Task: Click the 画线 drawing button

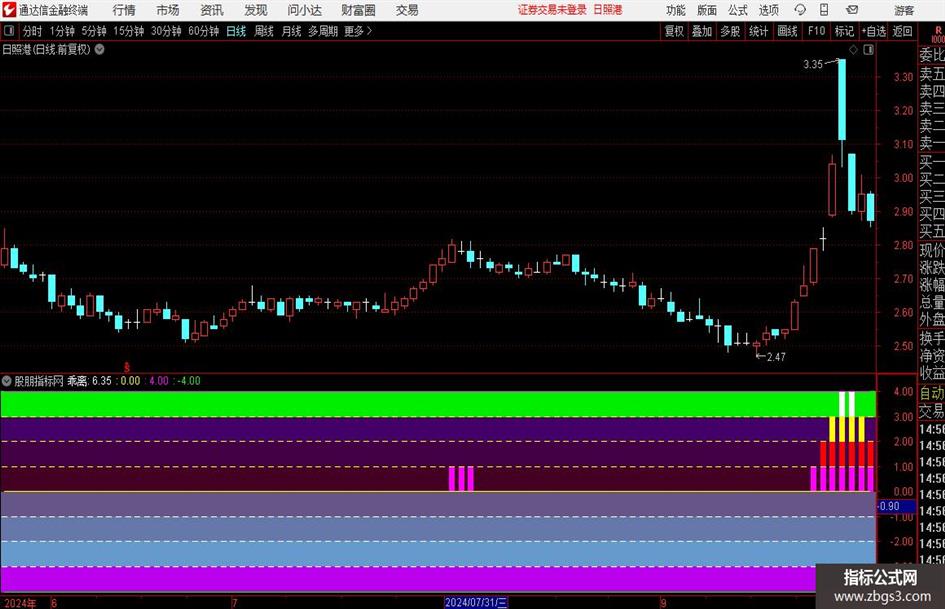Action: point(788,31)
